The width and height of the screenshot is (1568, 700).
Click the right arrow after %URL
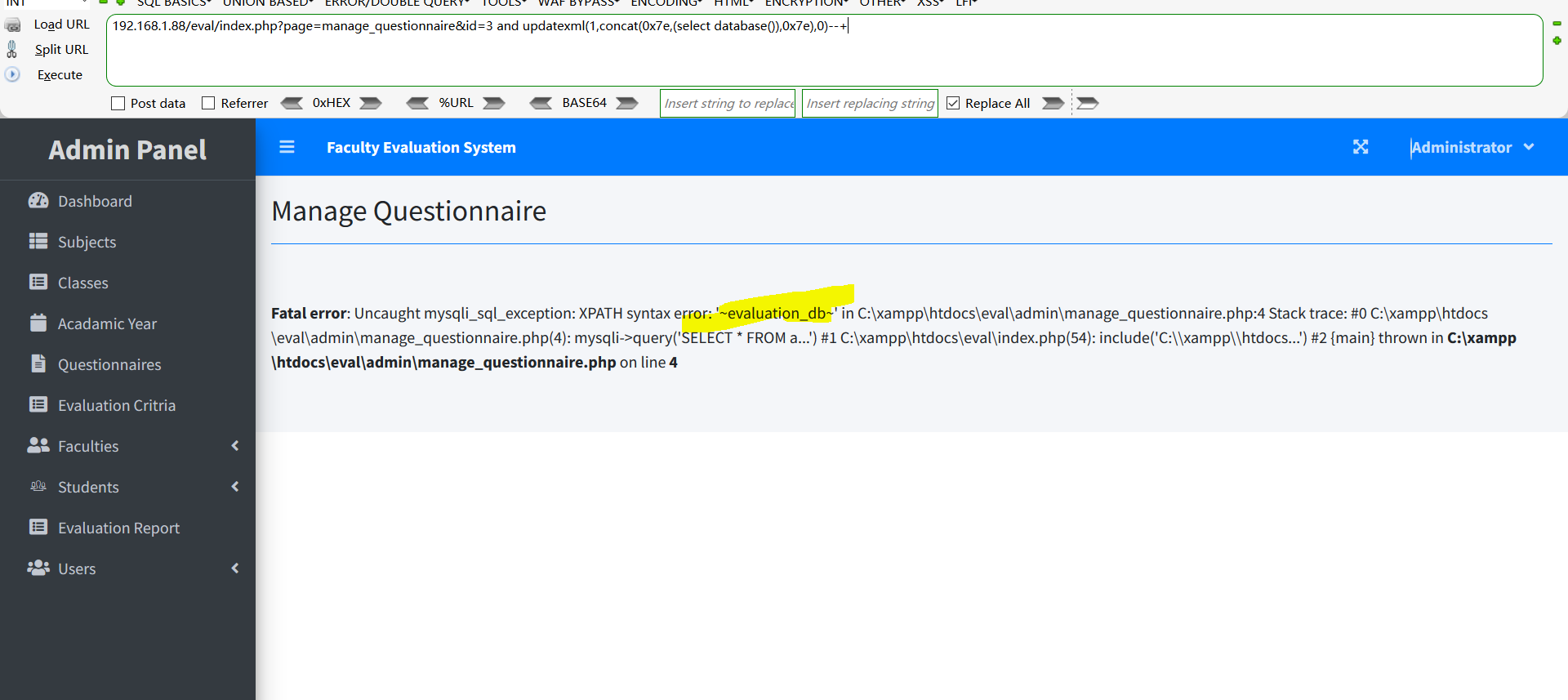point(494,103)
